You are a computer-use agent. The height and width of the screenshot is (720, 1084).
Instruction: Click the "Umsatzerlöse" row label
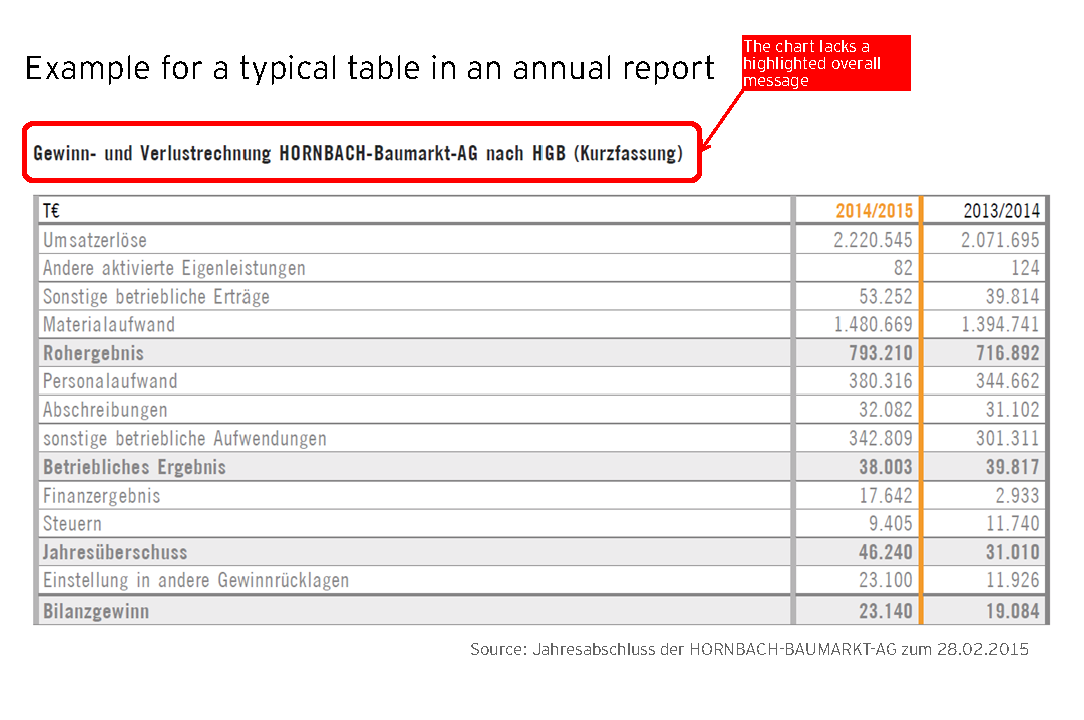(x=95, y=240)
